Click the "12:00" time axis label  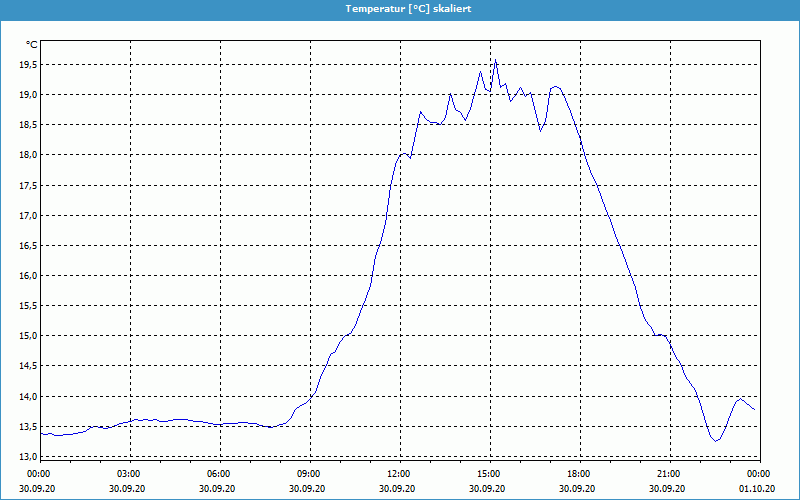coord(400,474)
